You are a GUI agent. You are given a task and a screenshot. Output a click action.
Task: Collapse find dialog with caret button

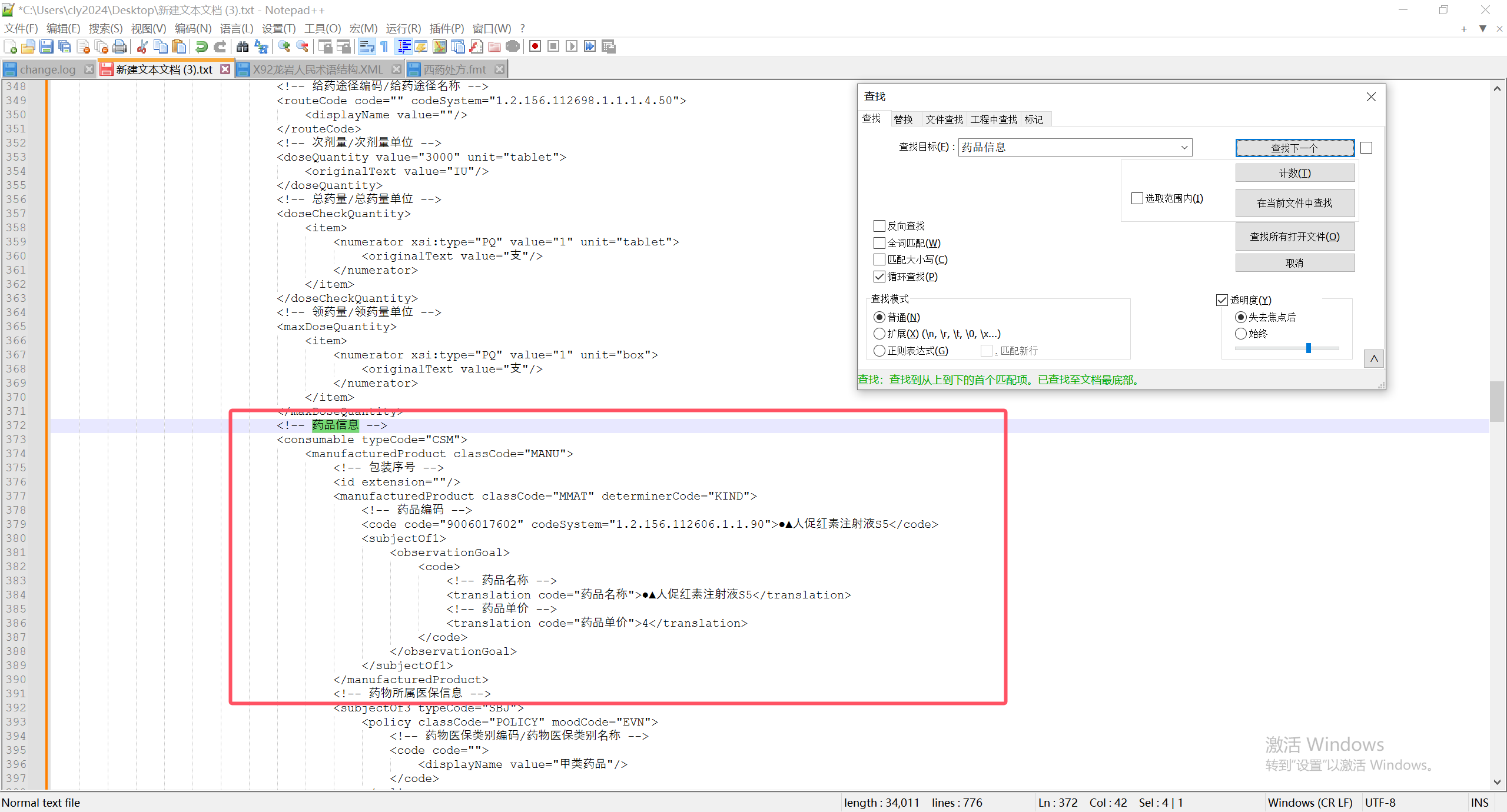1373,359
